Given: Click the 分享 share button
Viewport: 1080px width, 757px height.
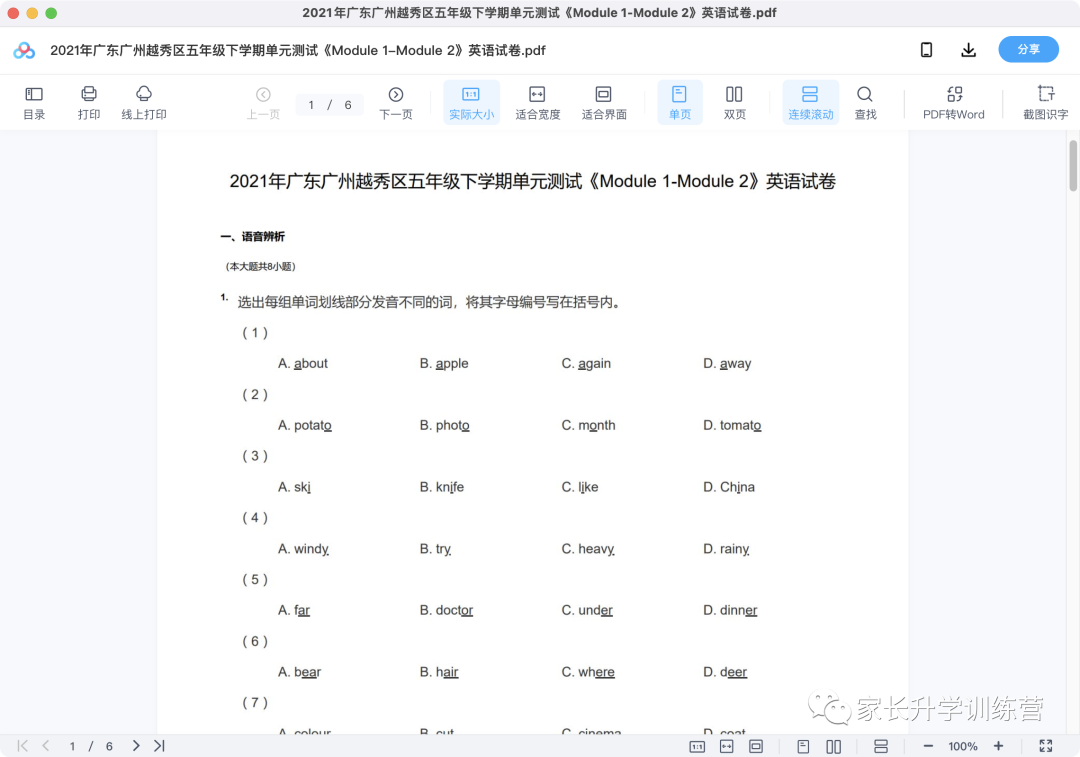Looking at the screenshot, I should pos(1028,50).
